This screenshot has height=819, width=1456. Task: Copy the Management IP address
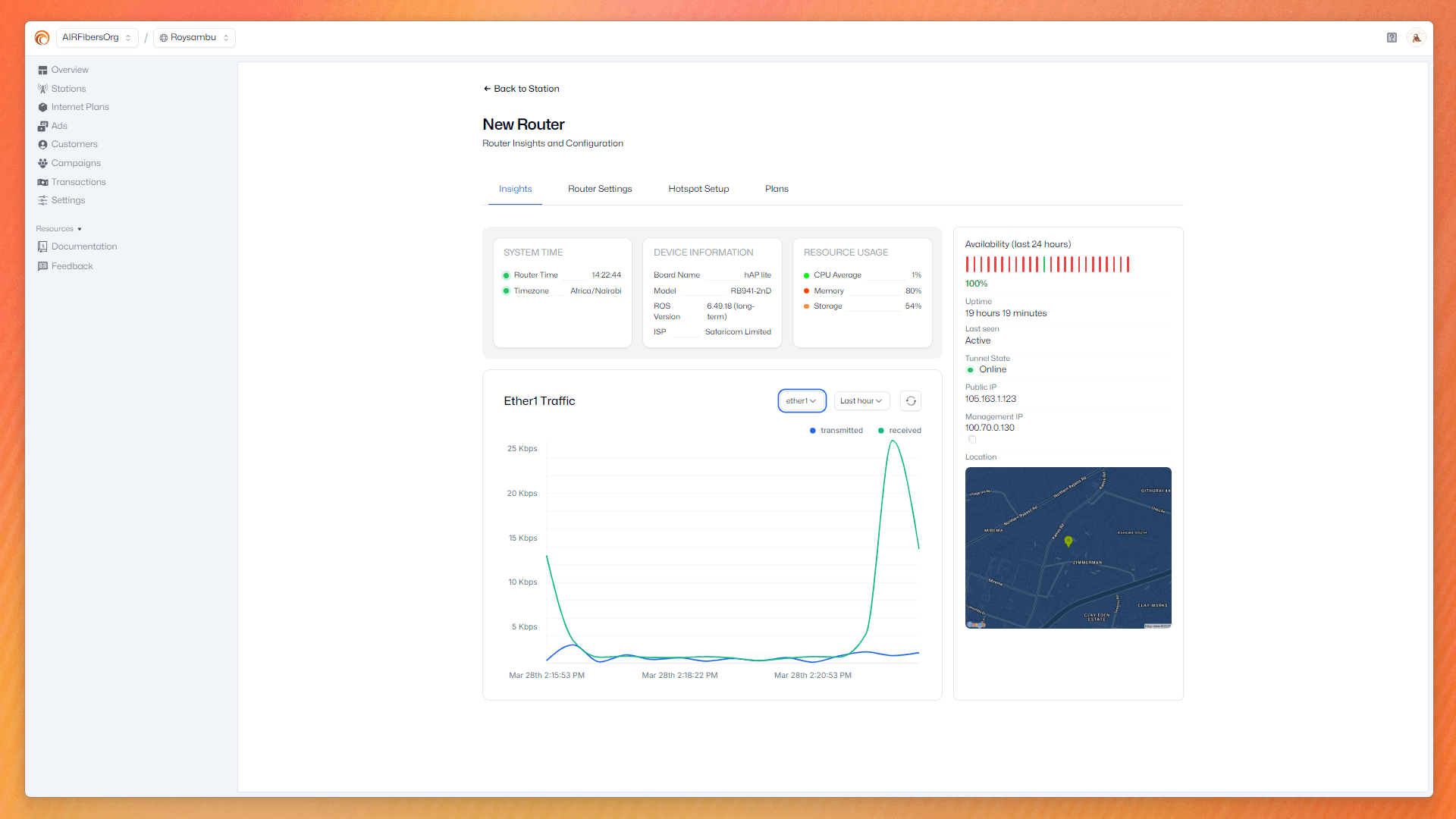tap(972, 439)
